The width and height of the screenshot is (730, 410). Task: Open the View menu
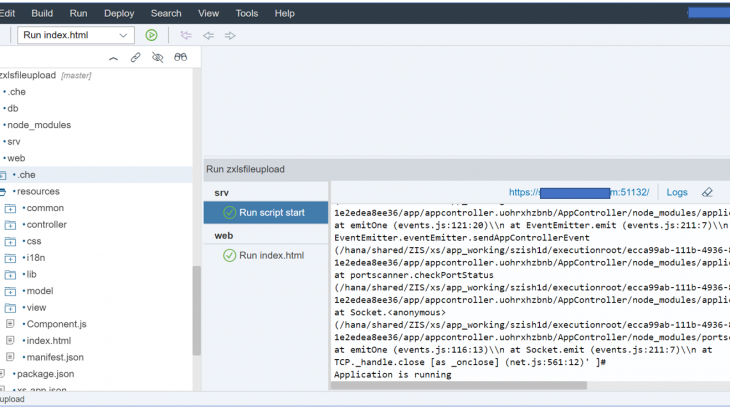[x=208, y=13]
